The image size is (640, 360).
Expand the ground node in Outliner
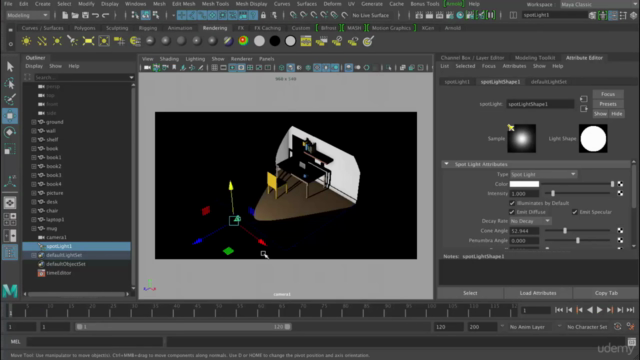[x=34, y=122]
